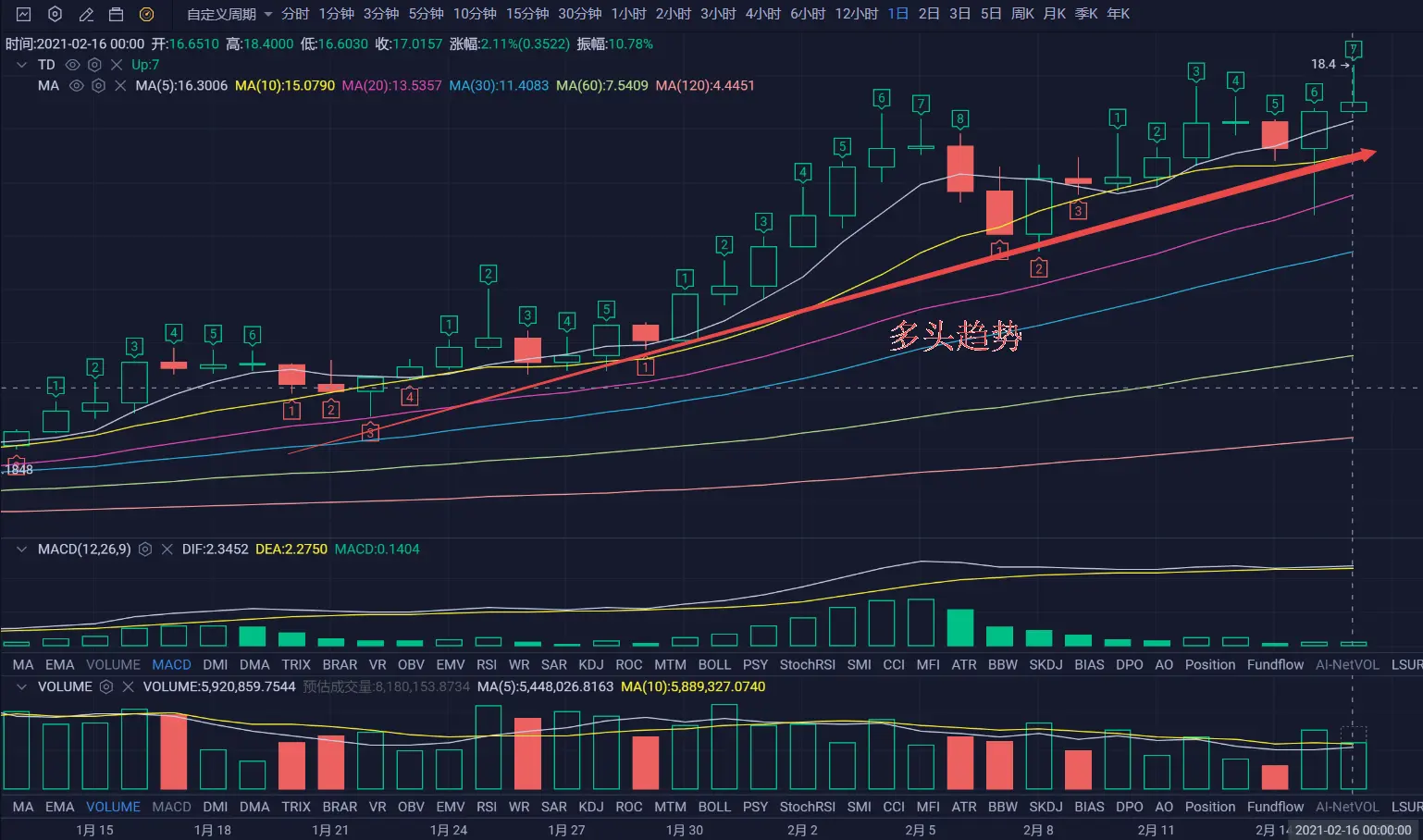The width and height of the screenshot is (1423, 840).
Task: Choose the 年K yearly candles
Action: pos(1119,14)
